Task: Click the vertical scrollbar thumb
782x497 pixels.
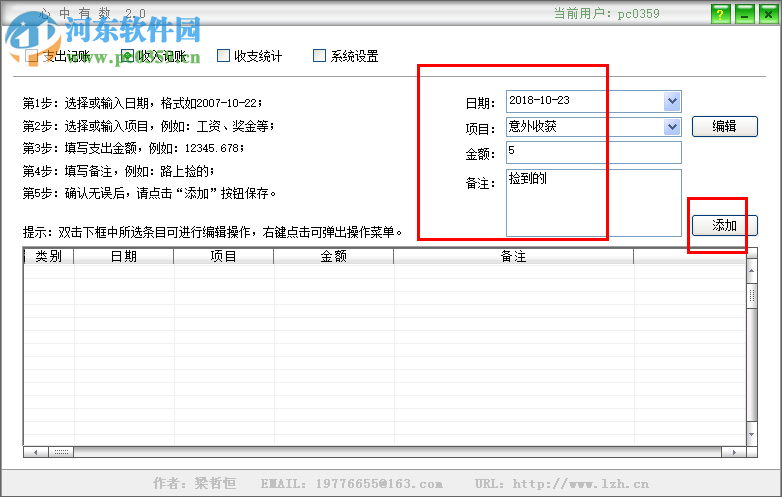Action: pyautogui.click(x=752, y=296)
